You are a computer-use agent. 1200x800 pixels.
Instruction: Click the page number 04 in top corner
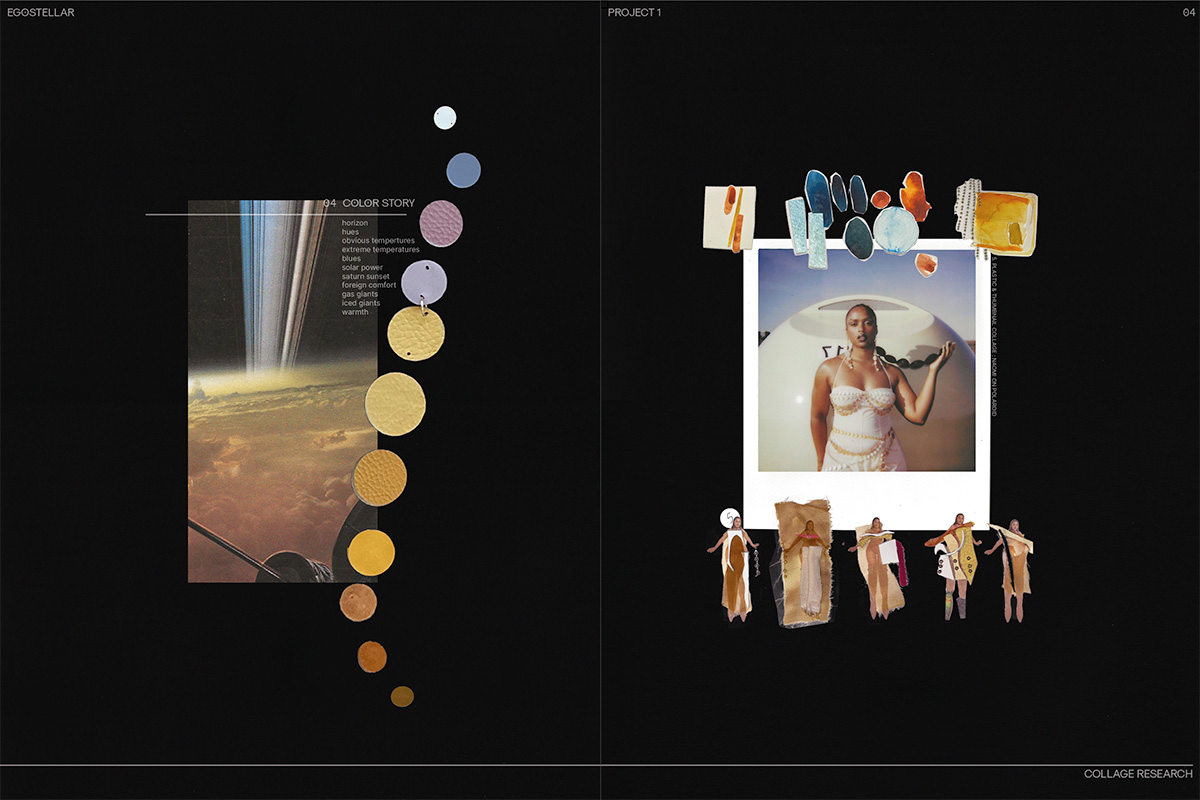coord(1186,13)
